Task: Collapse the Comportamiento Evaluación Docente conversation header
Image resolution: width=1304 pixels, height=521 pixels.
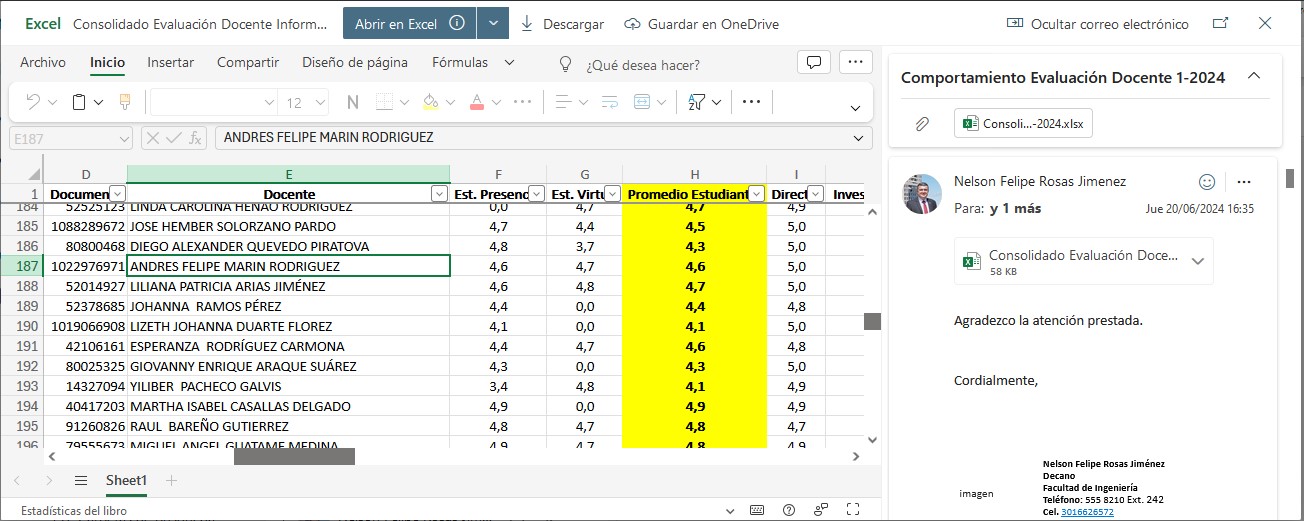Action: coord(1254,77)
